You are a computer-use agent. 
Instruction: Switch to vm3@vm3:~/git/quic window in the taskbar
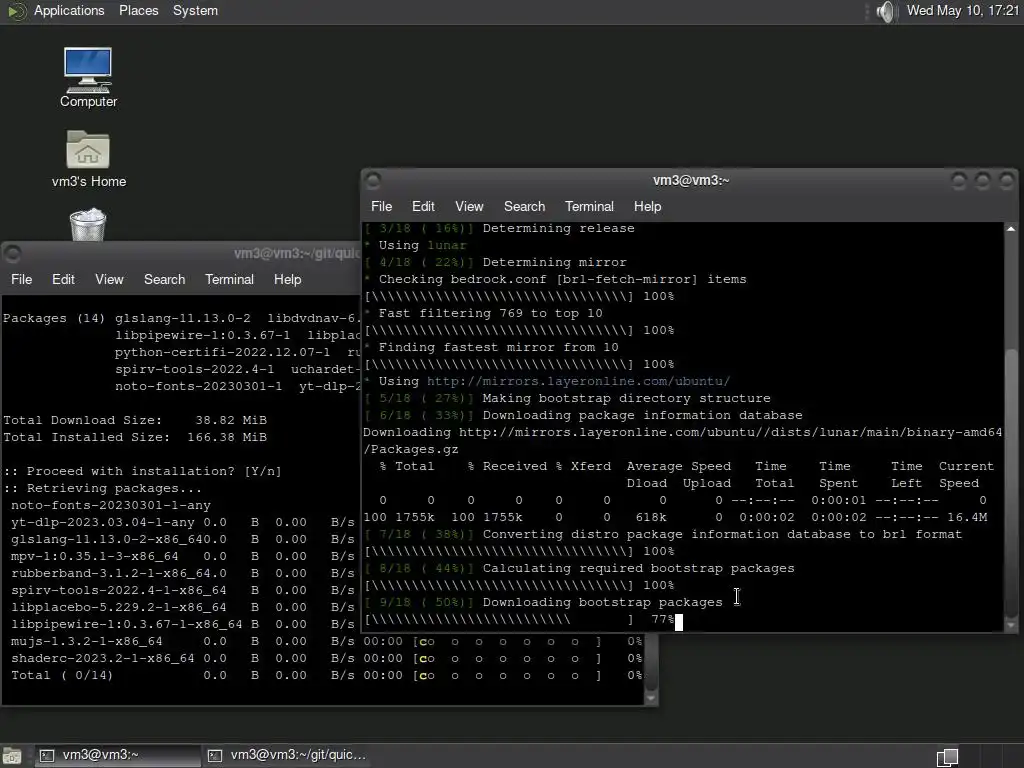point(287,756)
